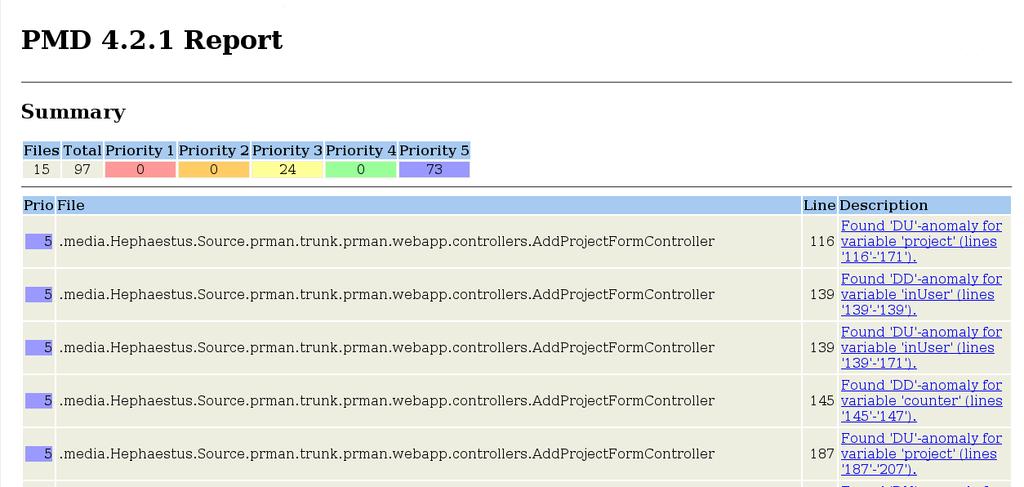This screenshot has height=487, width=1024.
Task: Click the priority 5 badge in line 116 row
Action: pos(39,242)
